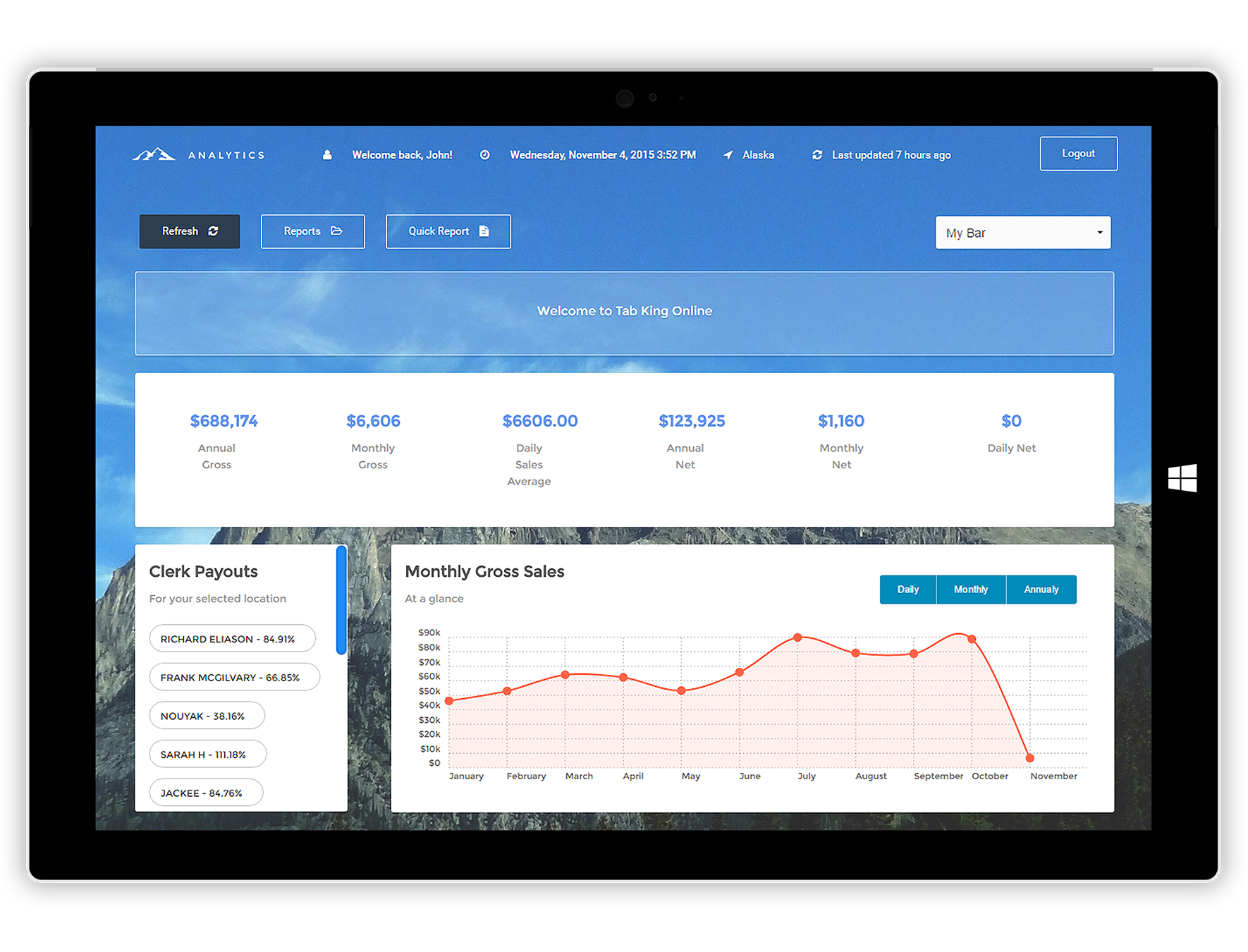Screen dimensions: 1248x952
Task: Enable Daily view on the sales chart
Action: click(x=907, y=590)
